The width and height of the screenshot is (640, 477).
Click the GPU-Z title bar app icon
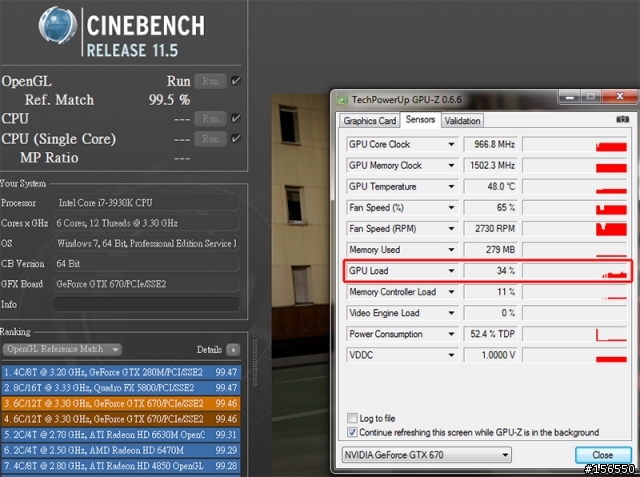pos(342,100)
